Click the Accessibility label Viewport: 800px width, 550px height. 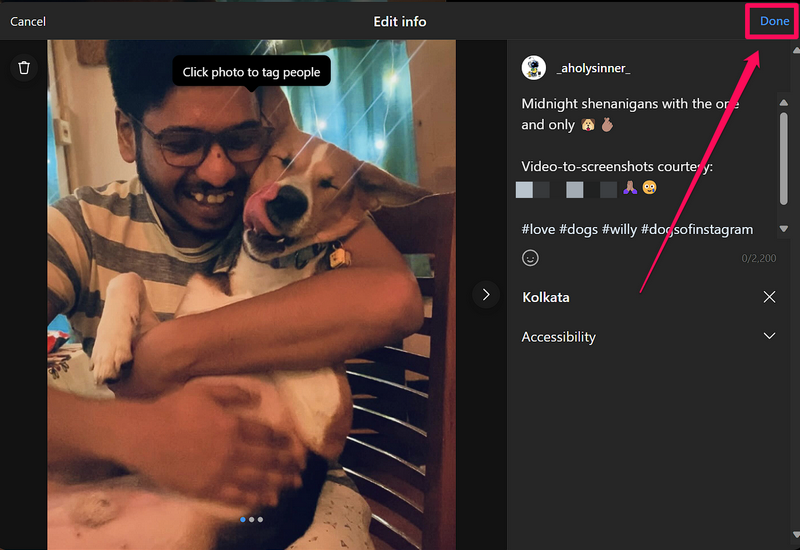(x=558, y=337)
